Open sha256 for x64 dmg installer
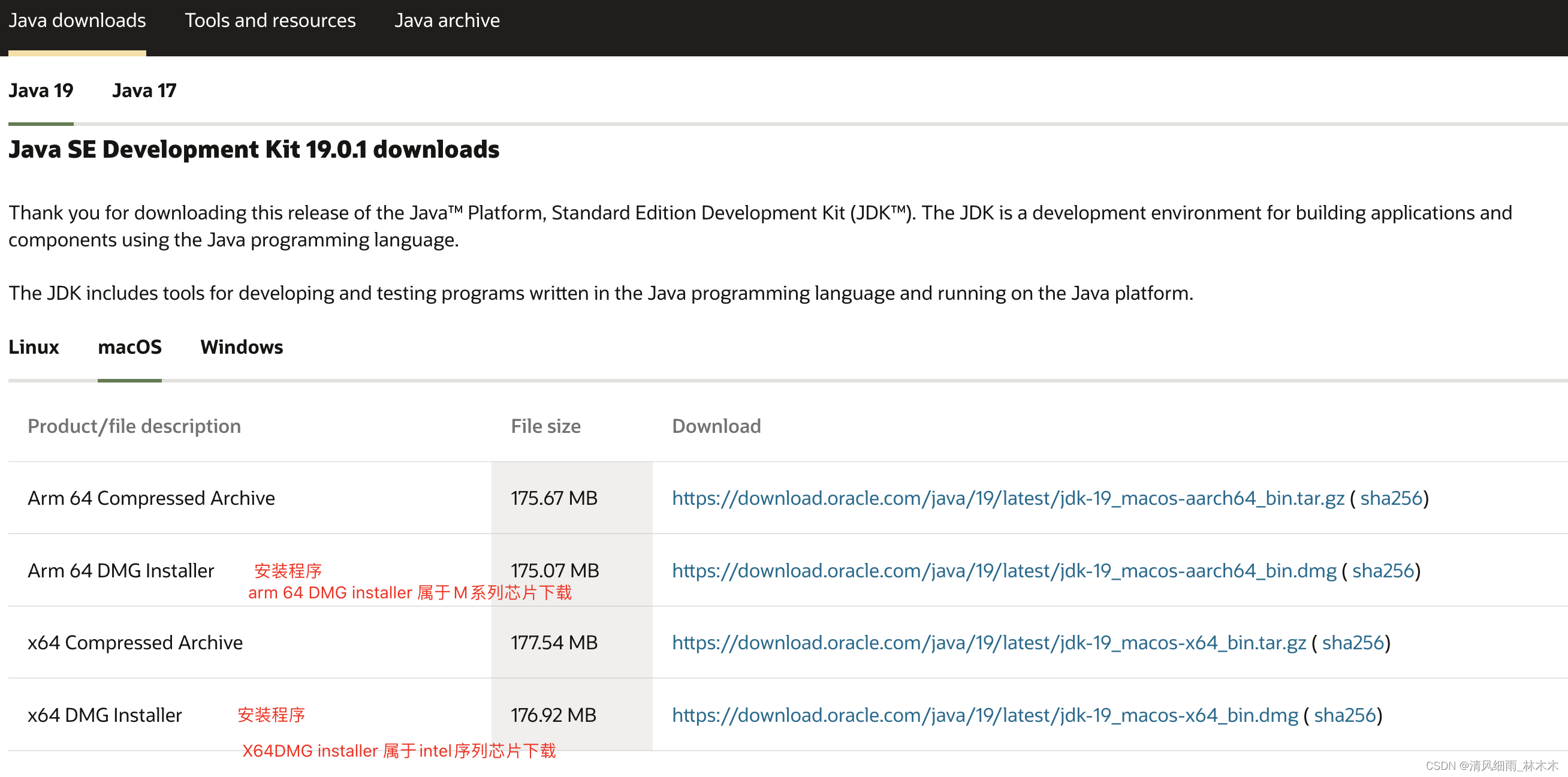Viewport: 1568px width, 777px height. (x=1345, y=715)
